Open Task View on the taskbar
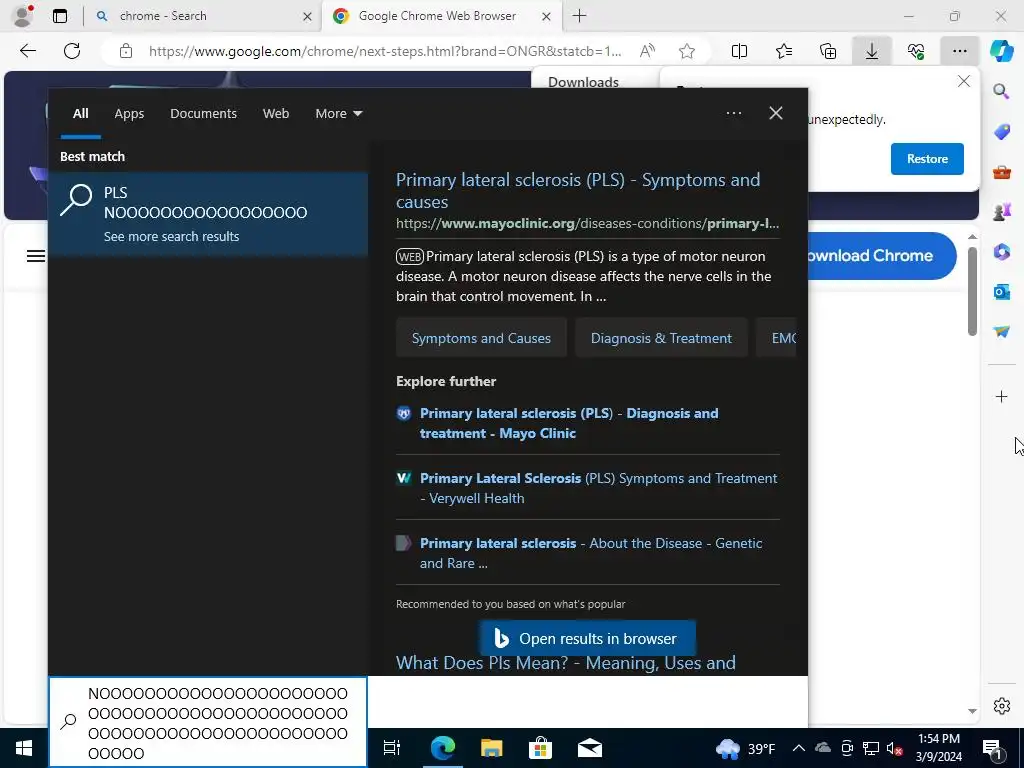This screenshot has width=1024, height=768. click(392, 748)
